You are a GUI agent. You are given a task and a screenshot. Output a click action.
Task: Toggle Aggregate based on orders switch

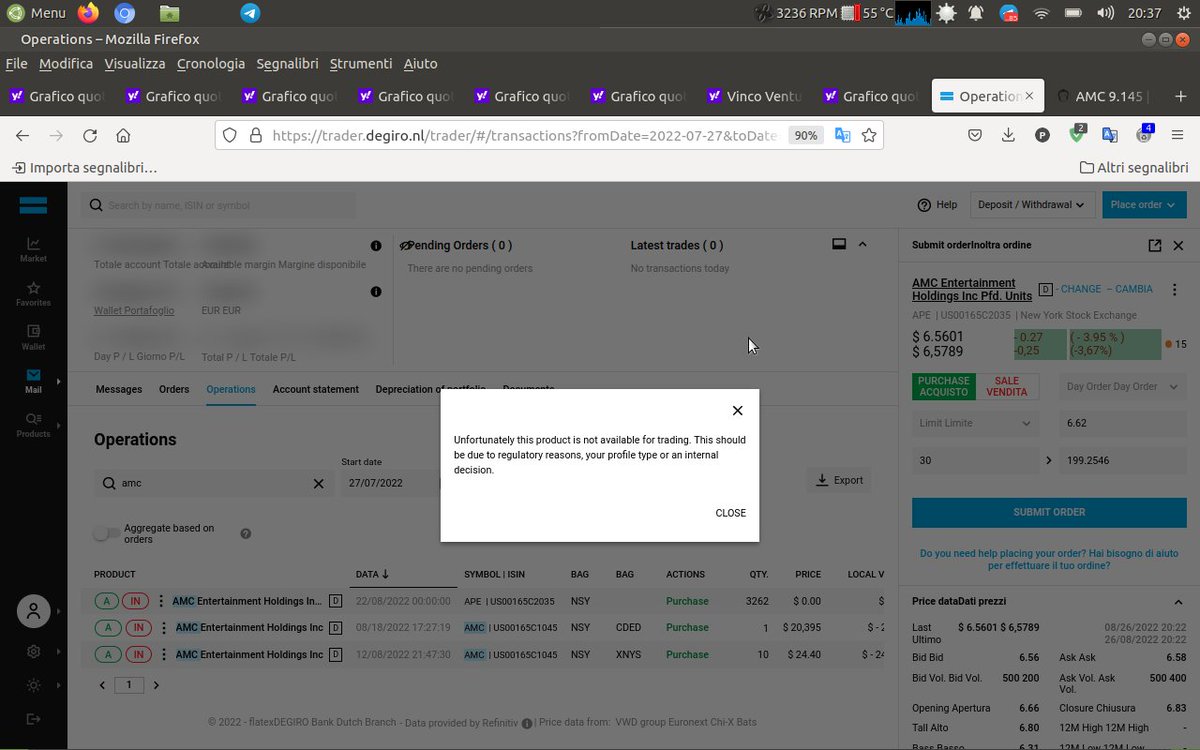click(x=106, y=533)
